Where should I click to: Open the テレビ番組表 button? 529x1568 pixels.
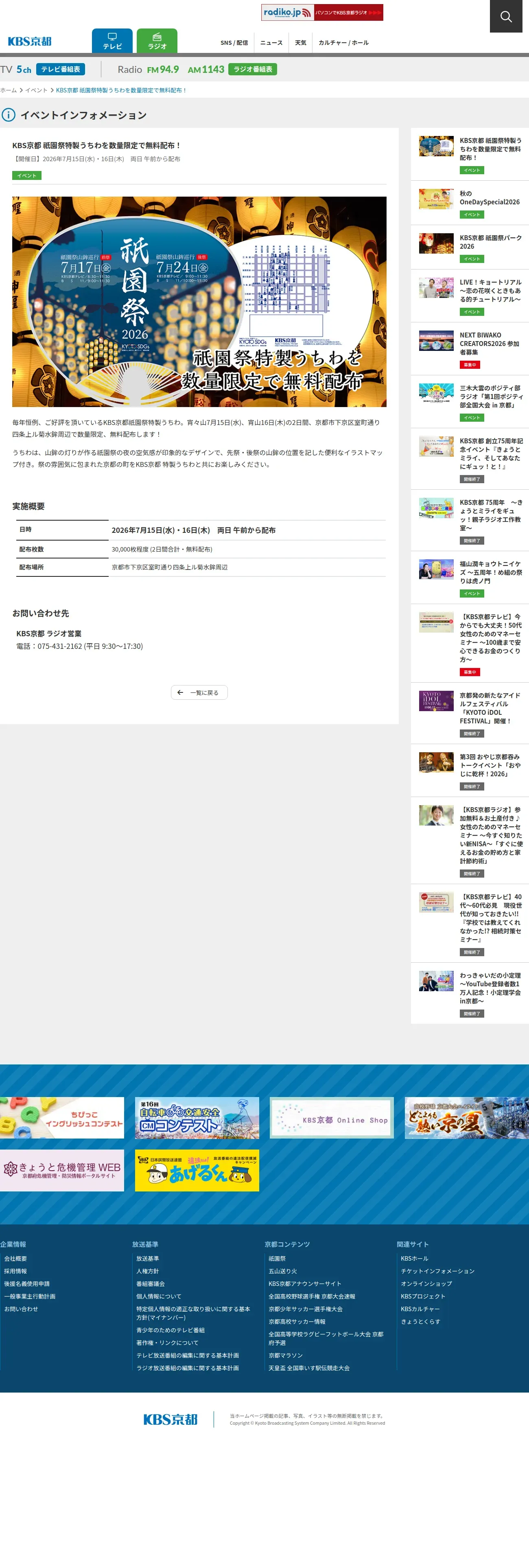pos(60,69)
